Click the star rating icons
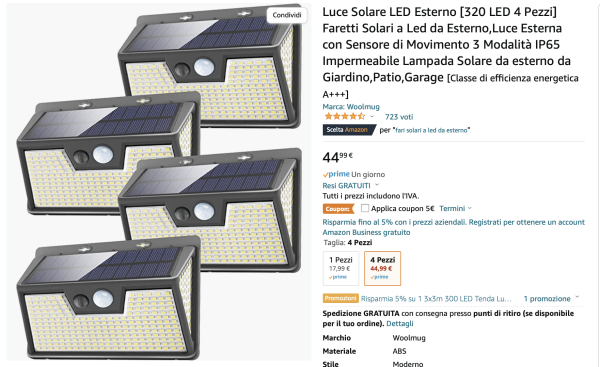 (344, 116)
